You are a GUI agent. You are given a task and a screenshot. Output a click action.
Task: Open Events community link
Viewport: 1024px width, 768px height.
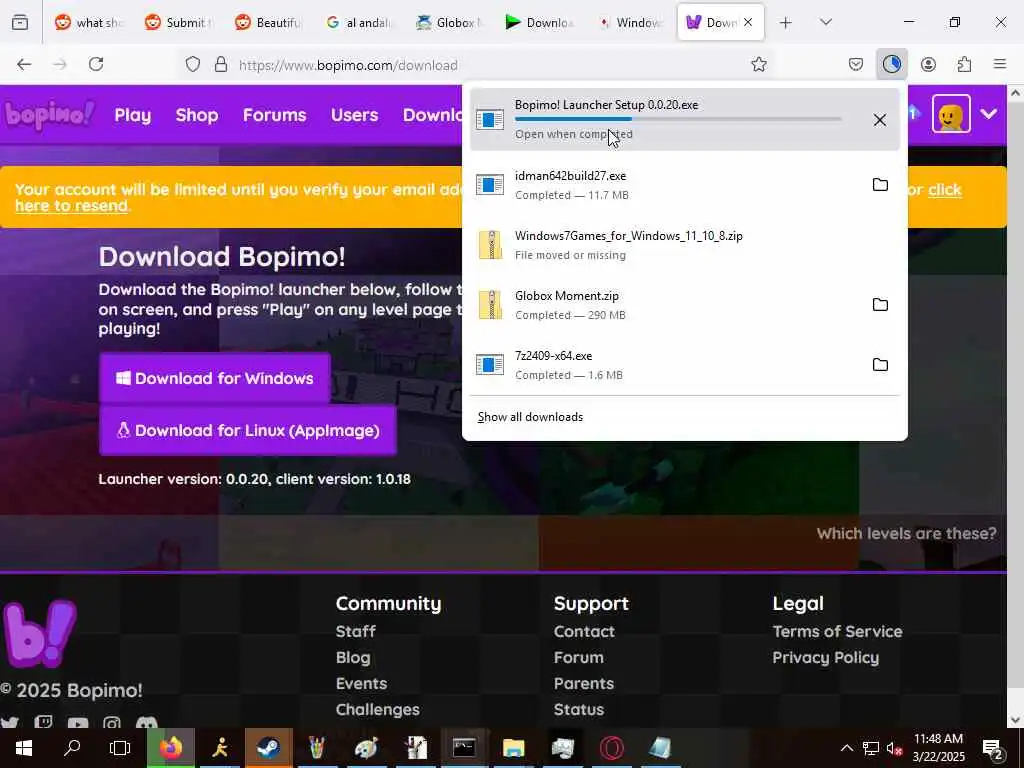pos(361,684)
